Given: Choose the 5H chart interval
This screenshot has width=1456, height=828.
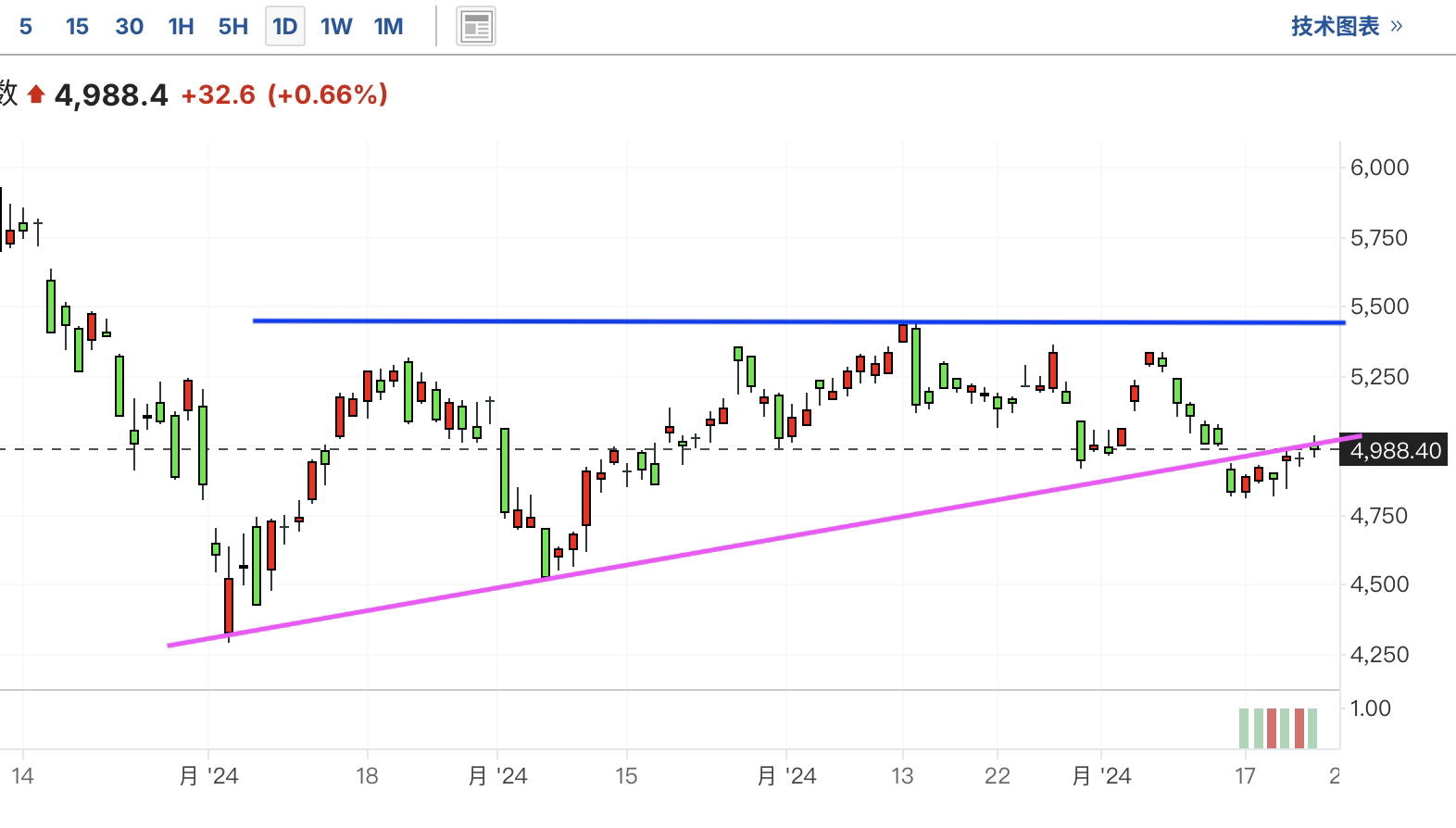Looking at the screenshot, I should [232, 27].
